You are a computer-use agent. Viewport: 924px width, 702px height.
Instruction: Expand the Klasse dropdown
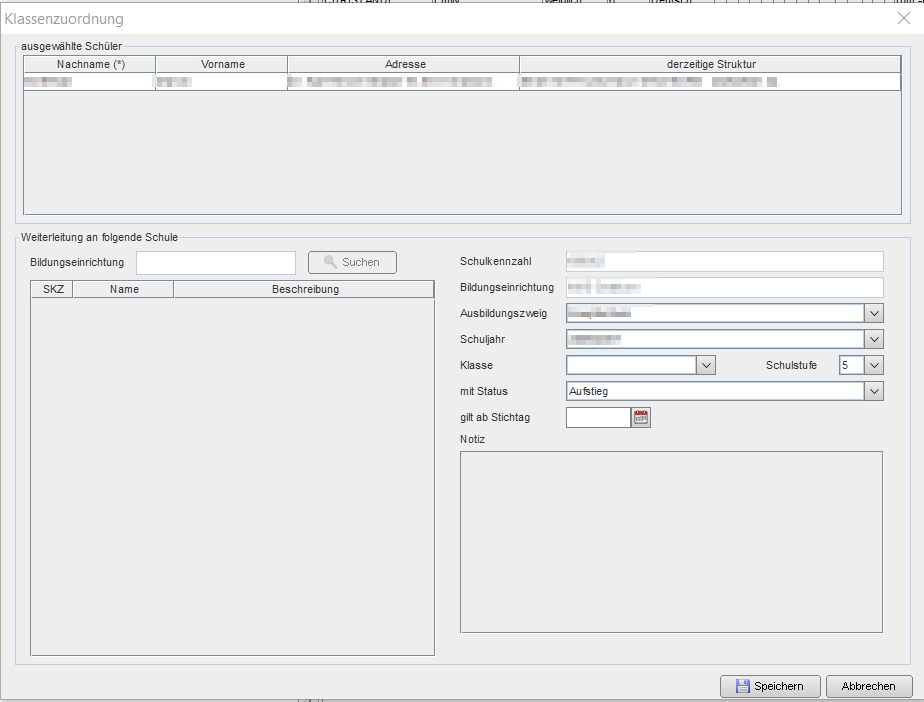(706, 365)
